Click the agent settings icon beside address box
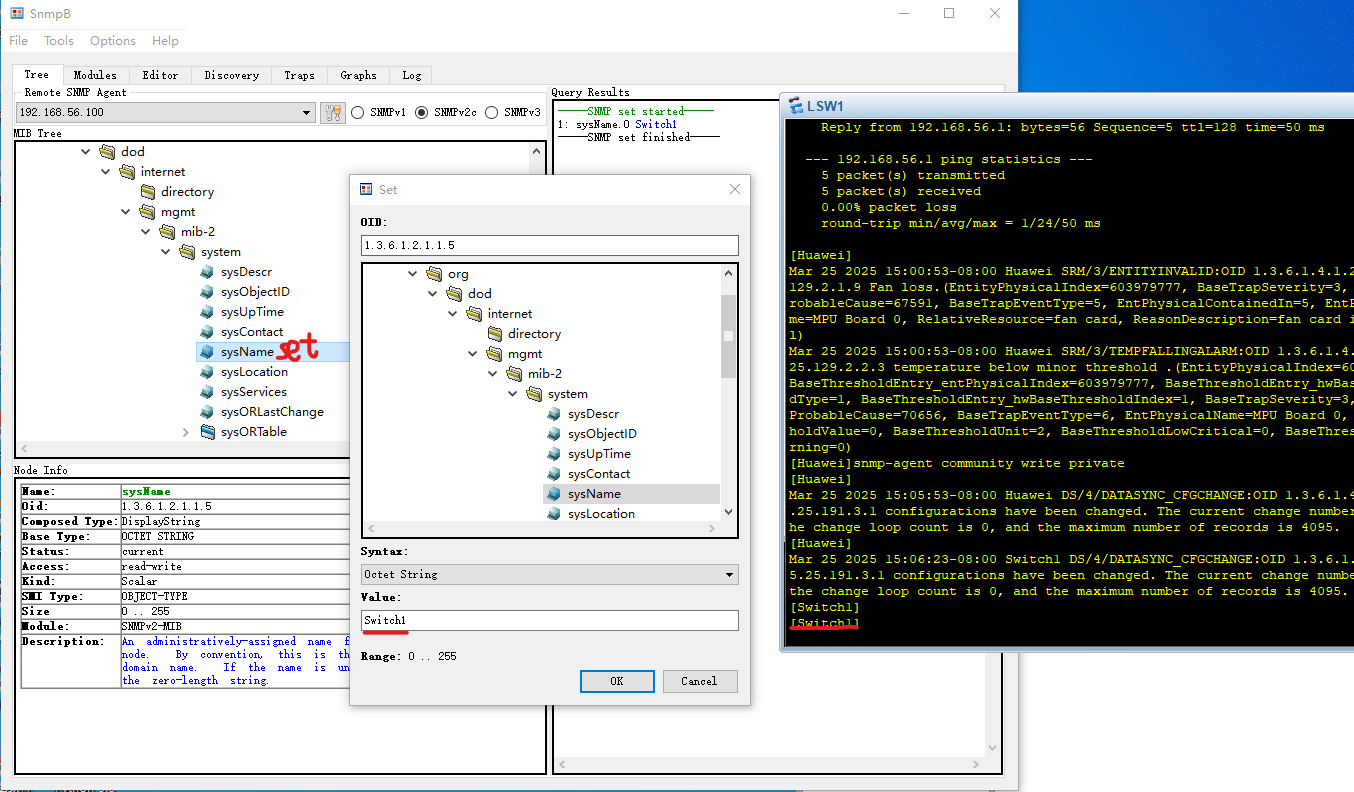The height and width of the screenshot is (792, 1354). [x=332, y=113]
